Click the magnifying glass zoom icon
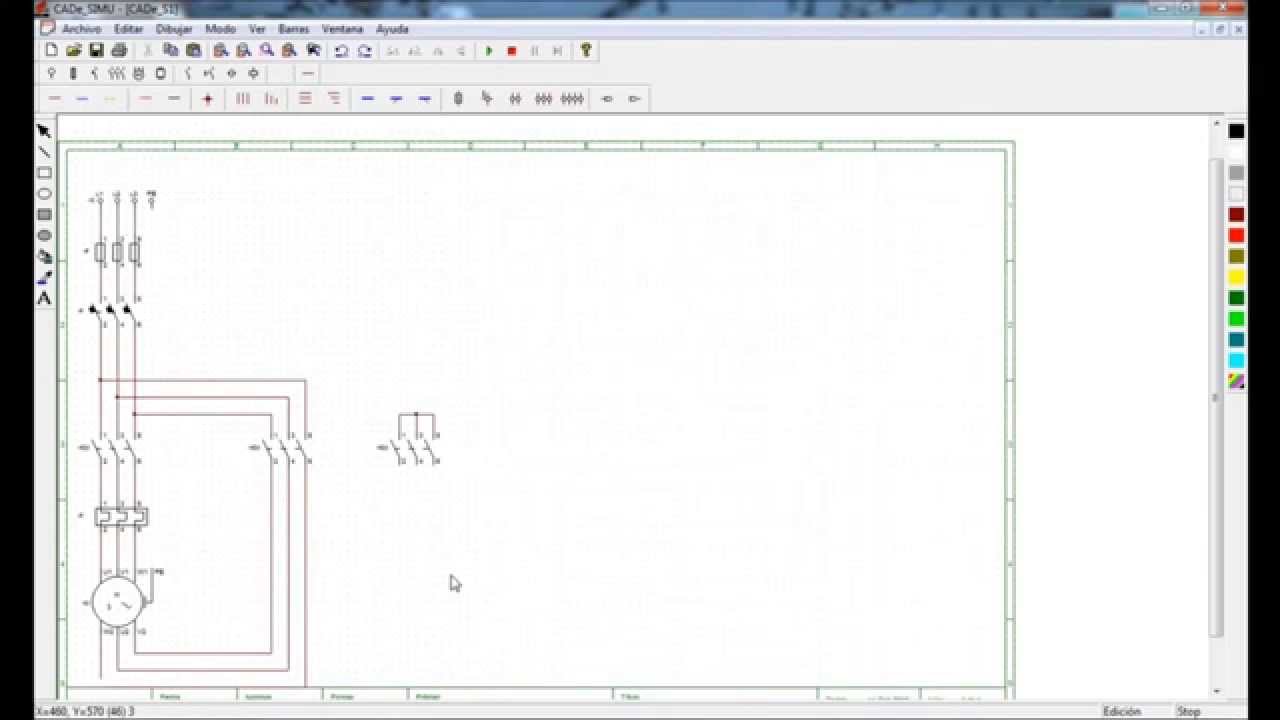This screenshot has height=720, width=1280. [x=267, y=50]
